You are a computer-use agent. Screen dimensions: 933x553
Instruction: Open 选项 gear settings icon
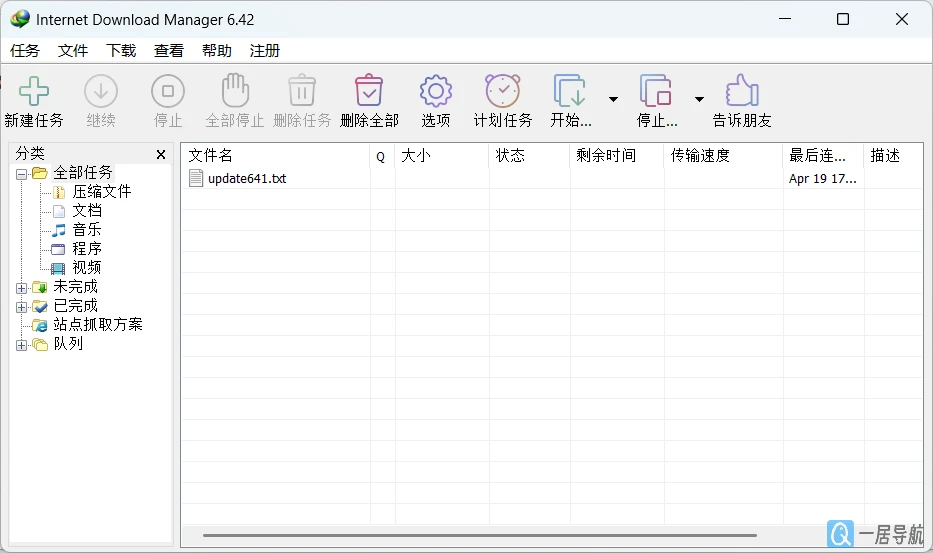coord(436,91)
